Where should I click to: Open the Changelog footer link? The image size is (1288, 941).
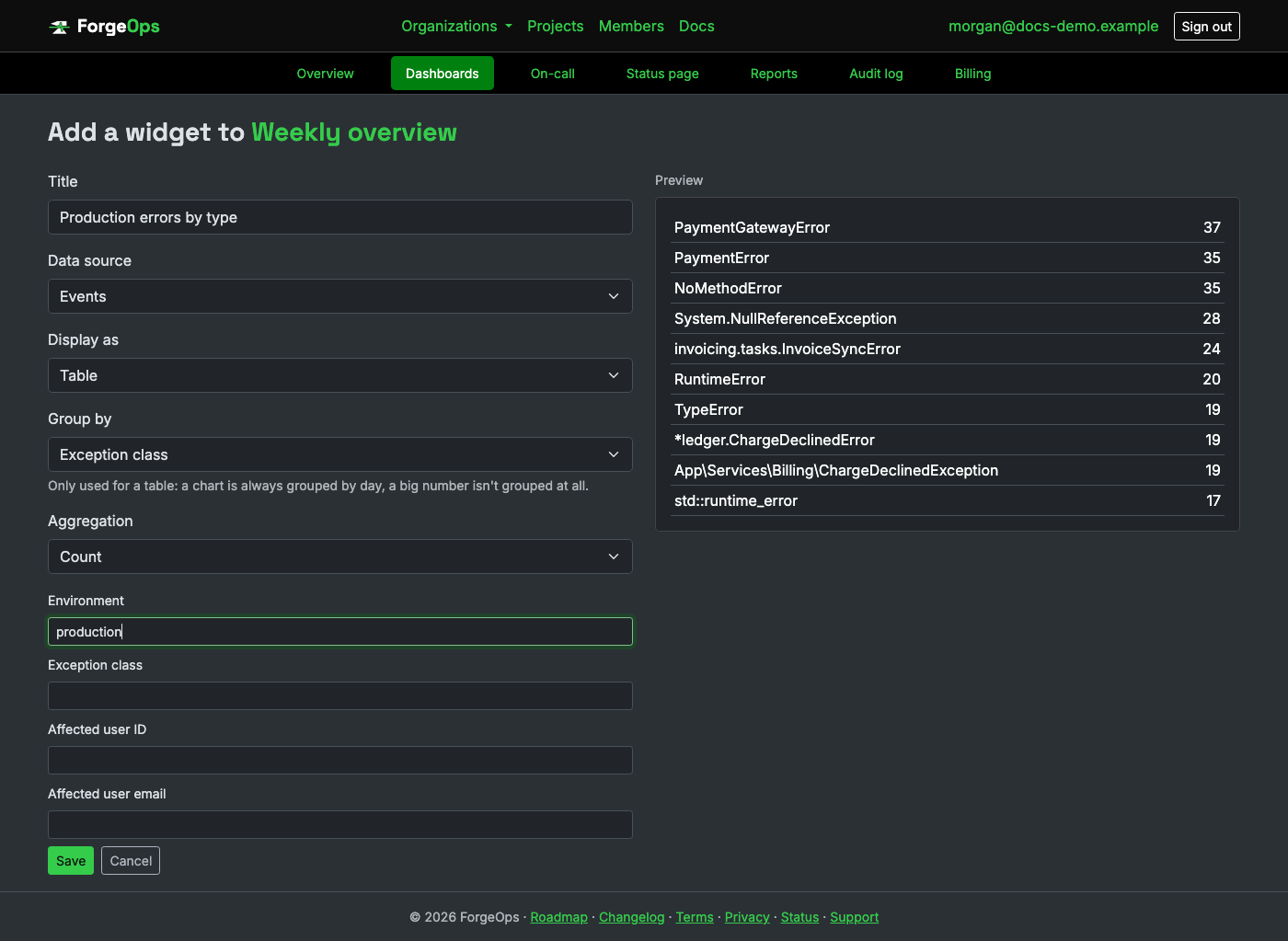click(x=631, y=917)
